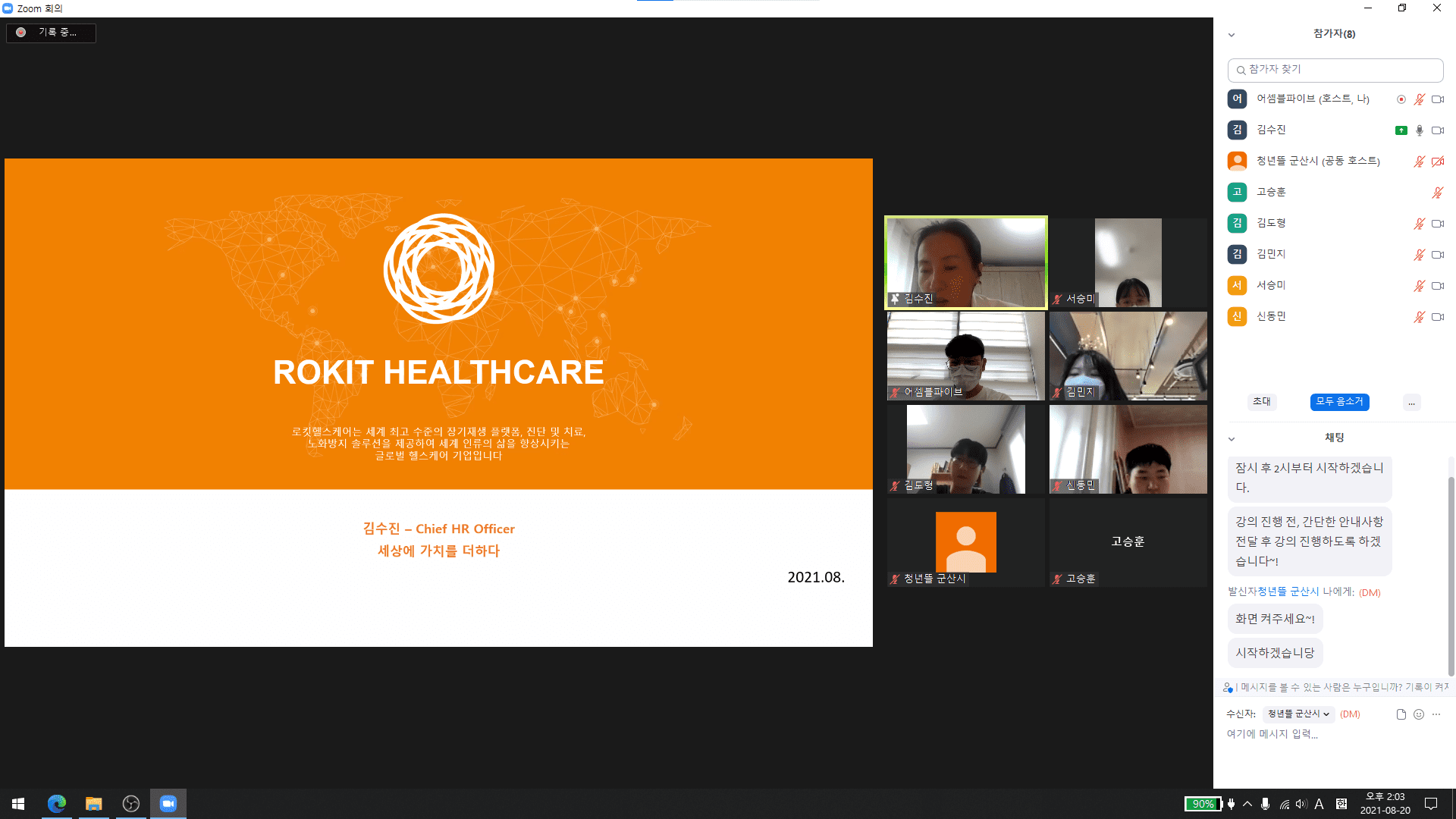This screenshot has height=819, width=1456.
Task: Open Microsoft Edge from taskbar
Action: 56,804
